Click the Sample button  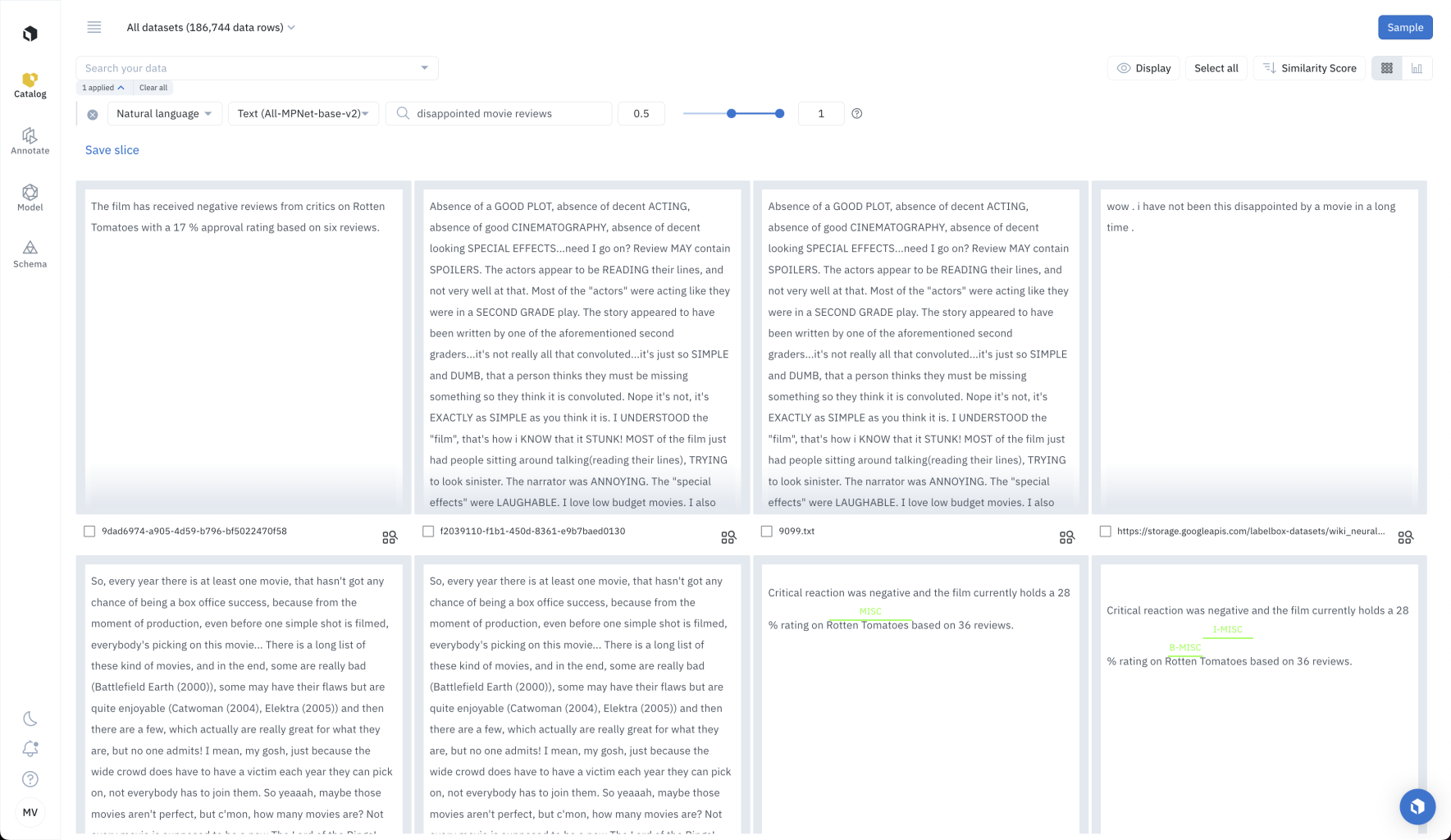click(x=1405, y=27)
